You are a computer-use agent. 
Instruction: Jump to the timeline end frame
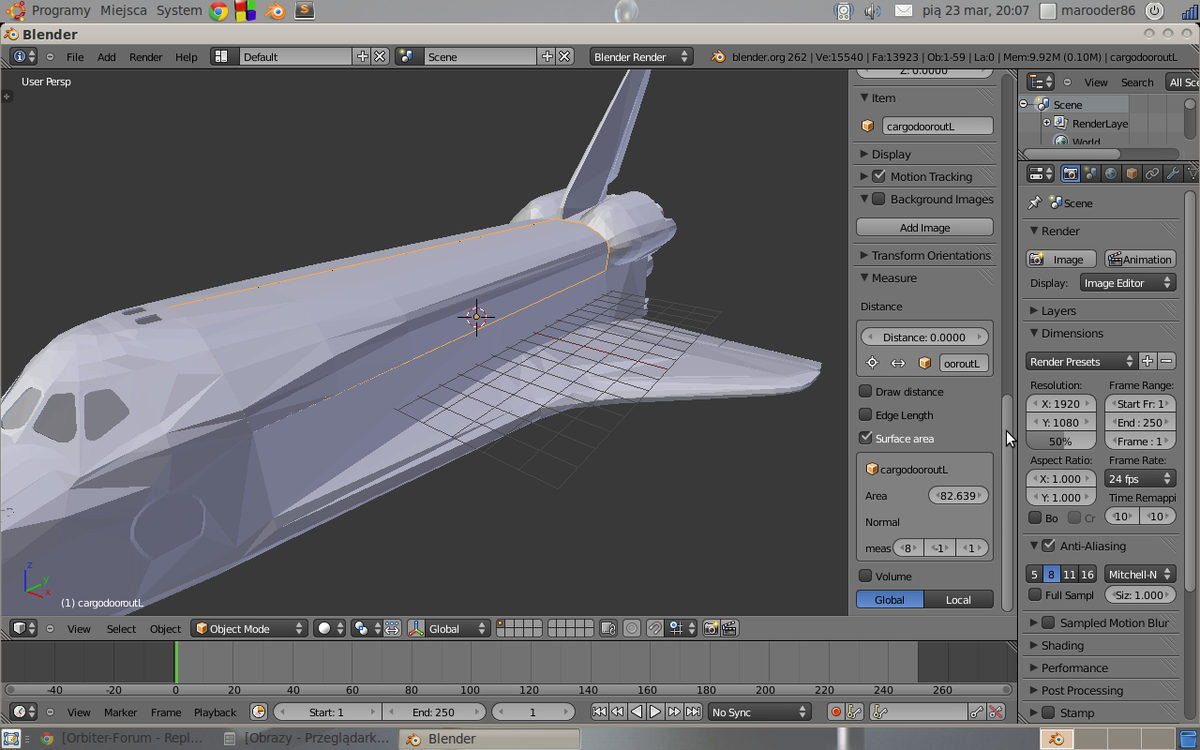693,712
